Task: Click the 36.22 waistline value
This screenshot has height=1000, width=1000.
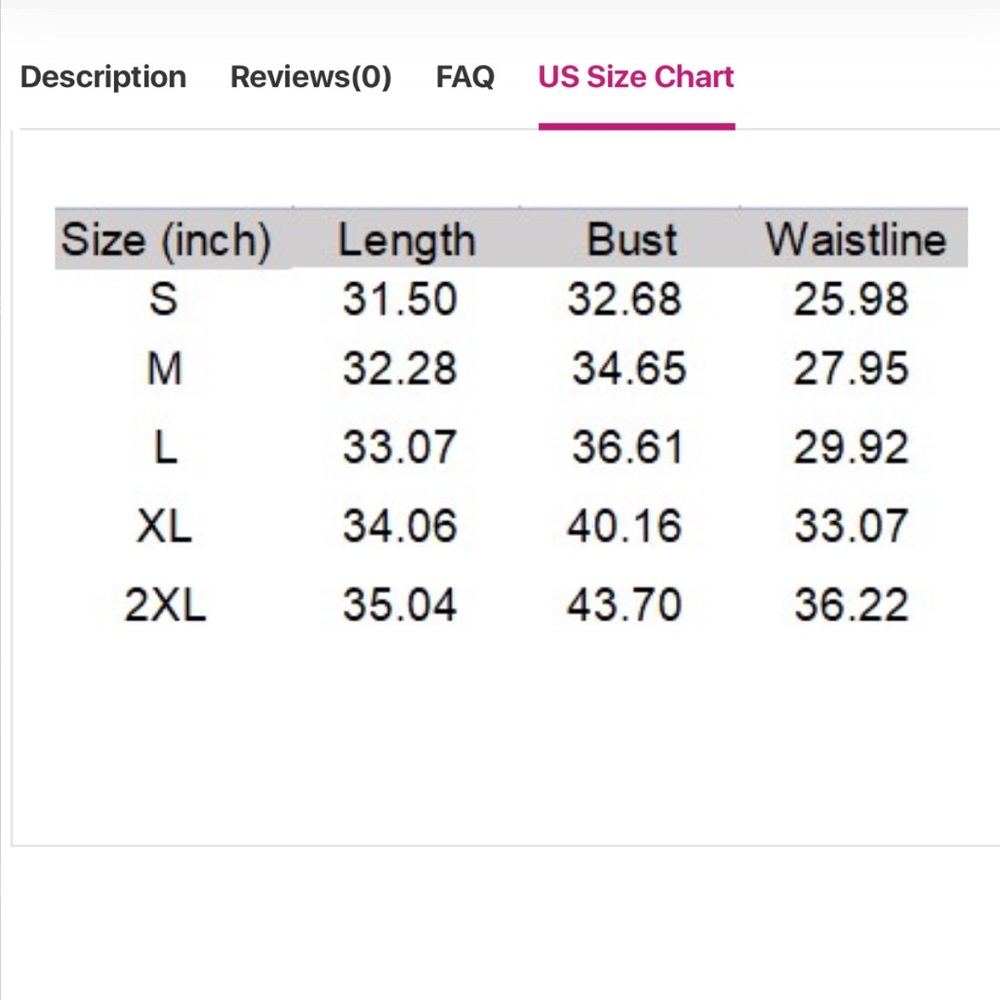Action: click(851, 604)
